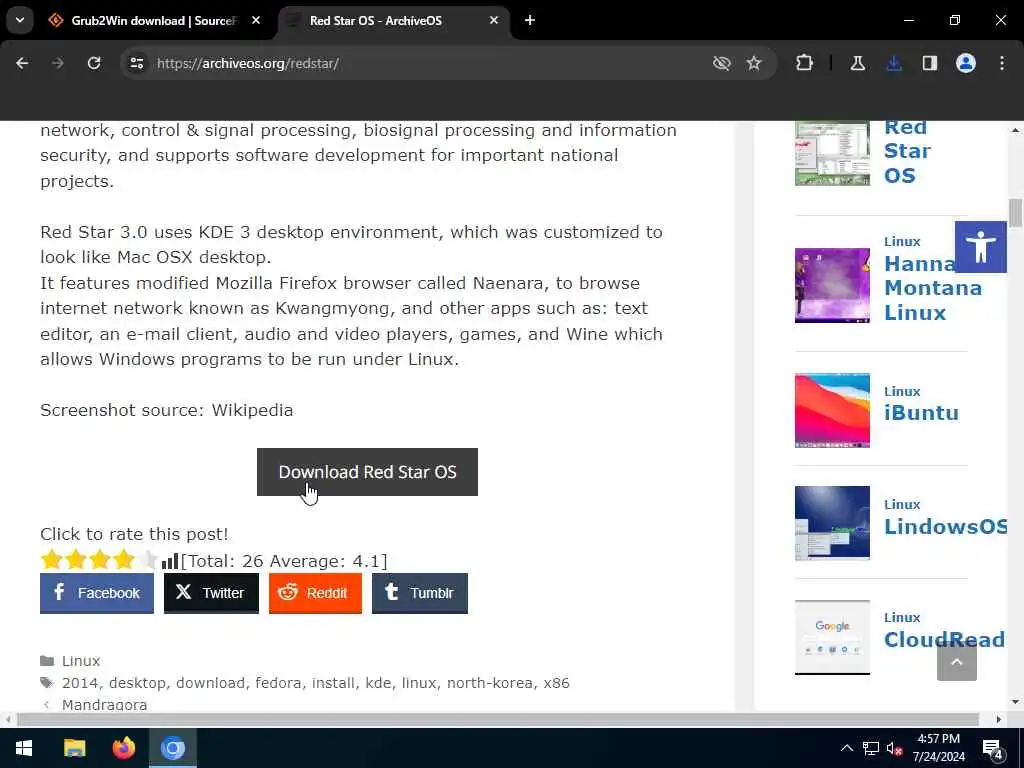Screen dimensions: 1024x768
Task: Open the LindowsOS thumbnail image
Action: [x=832, y=523]
